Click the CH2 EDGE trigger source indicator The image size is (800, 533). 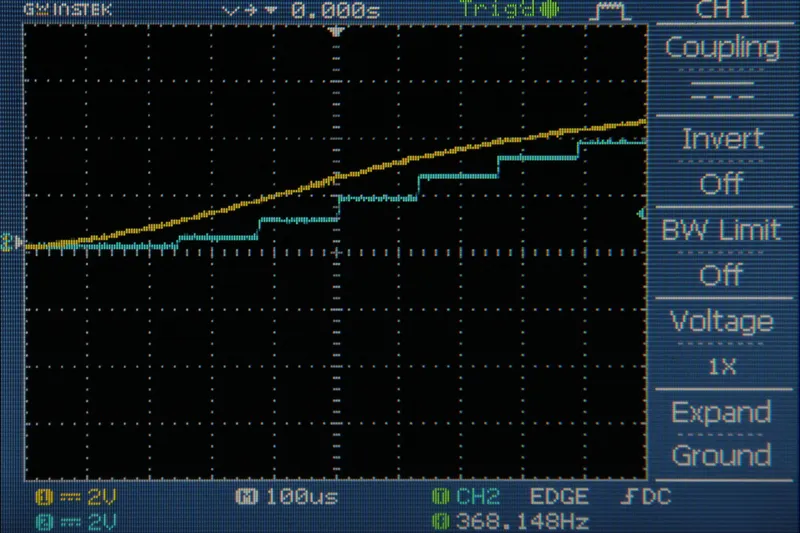(x=510, y=498)
